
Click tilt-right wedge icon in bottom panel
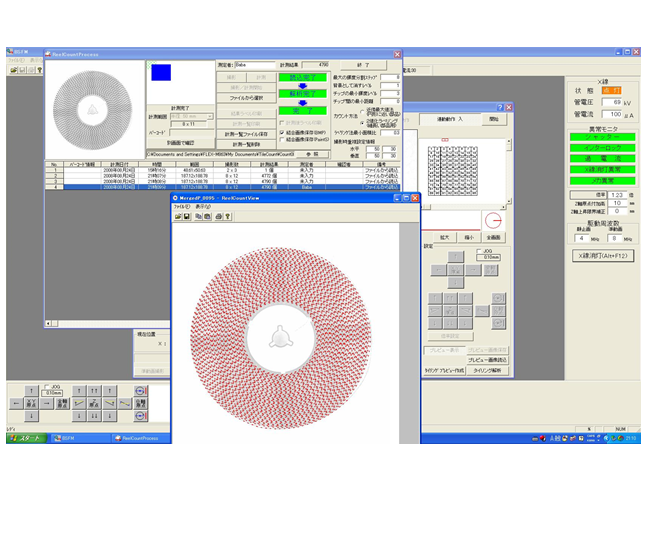tap(109, 403)
